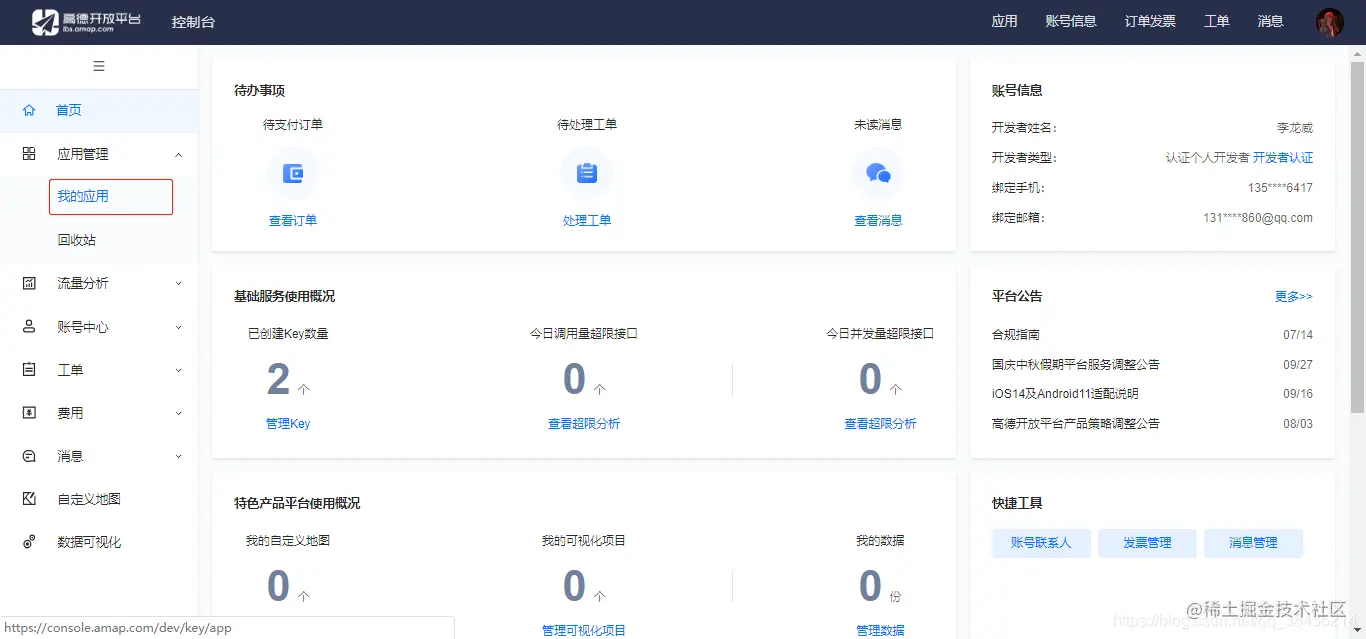Click the 工单 document icon in sidebar
This screenshot has width=1366, height=639.
27,369
